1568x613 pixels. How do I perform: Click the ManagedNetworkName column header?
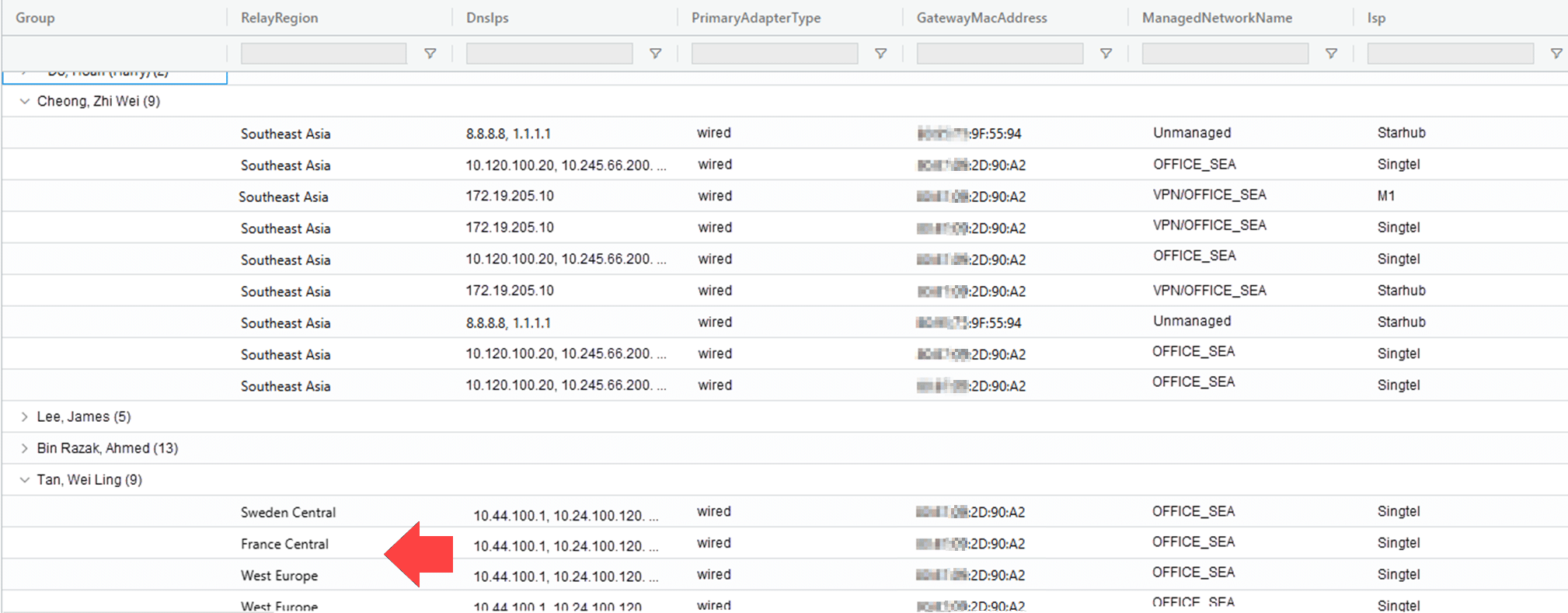click(x=1217, y=18)
